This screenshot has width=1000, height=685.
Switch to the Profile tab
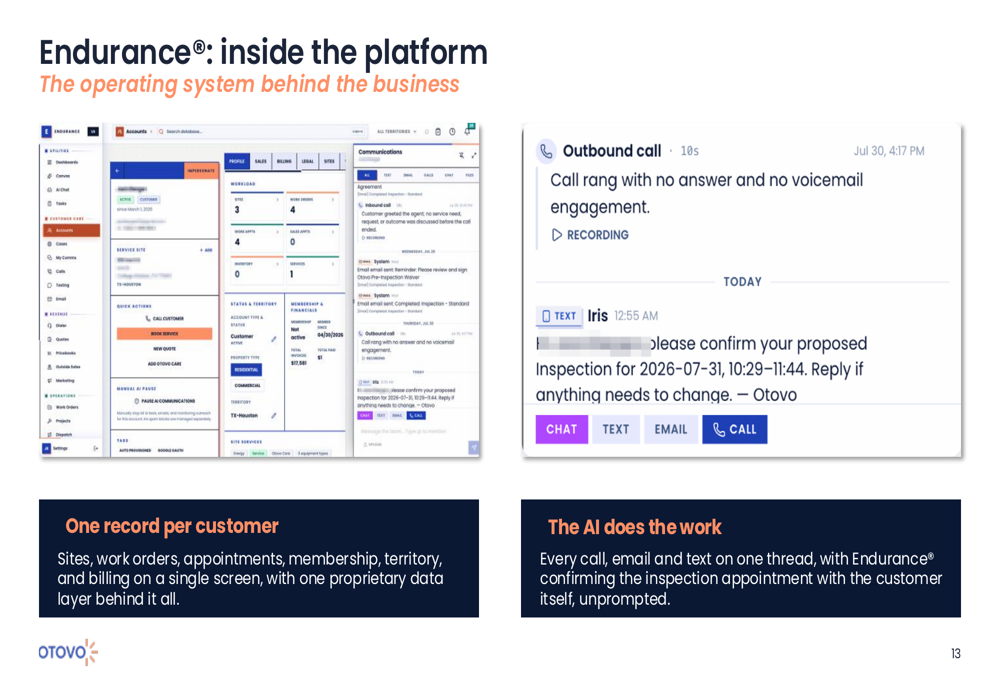pos(237,161)
